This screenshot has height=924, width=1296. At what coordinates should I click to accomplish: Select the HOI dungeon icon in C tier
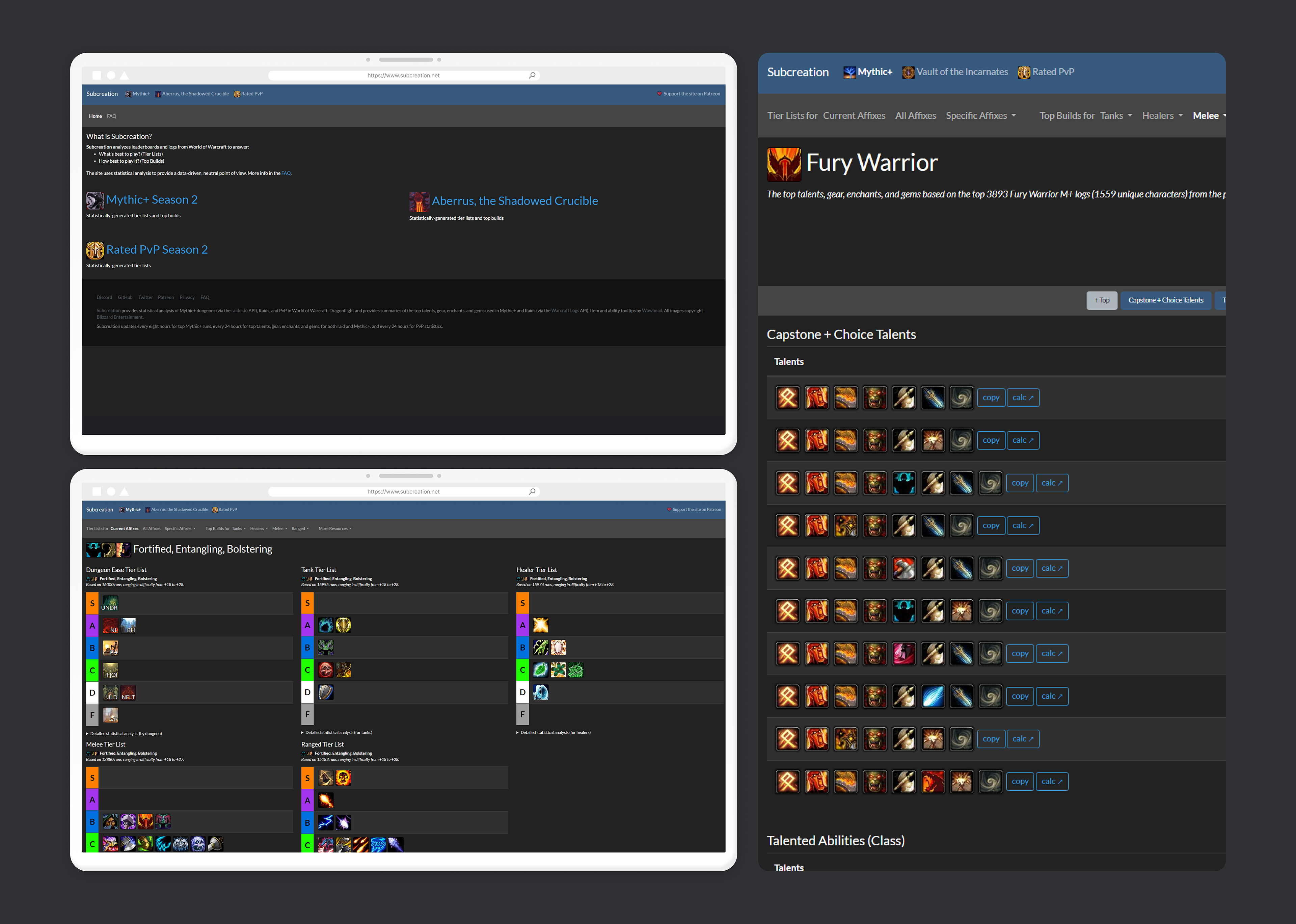tap(110, 670)
